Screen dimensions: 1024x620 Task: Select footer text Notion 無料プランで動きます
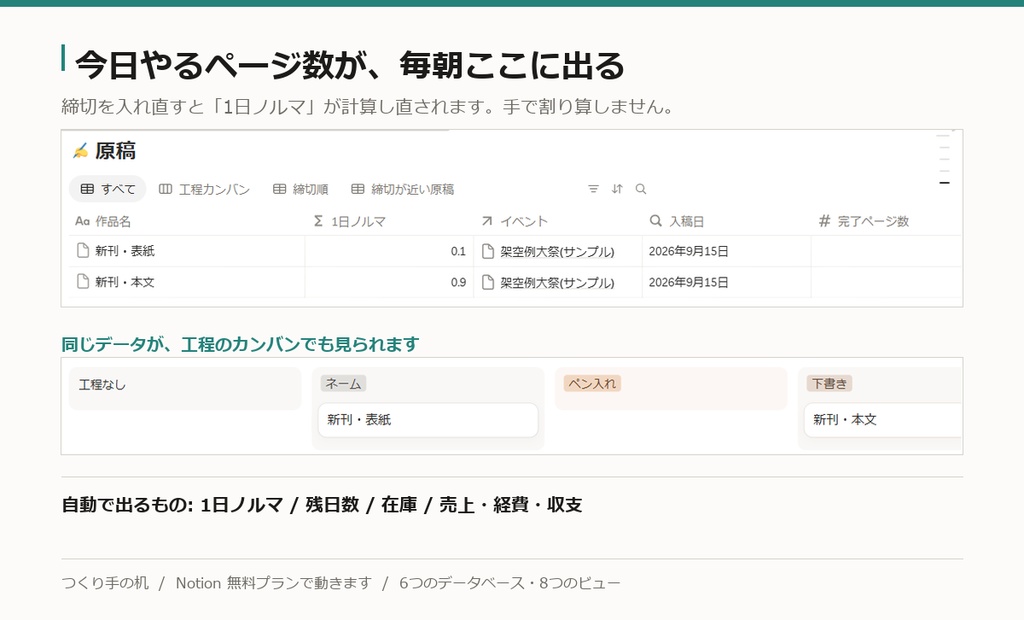(274, 583)
